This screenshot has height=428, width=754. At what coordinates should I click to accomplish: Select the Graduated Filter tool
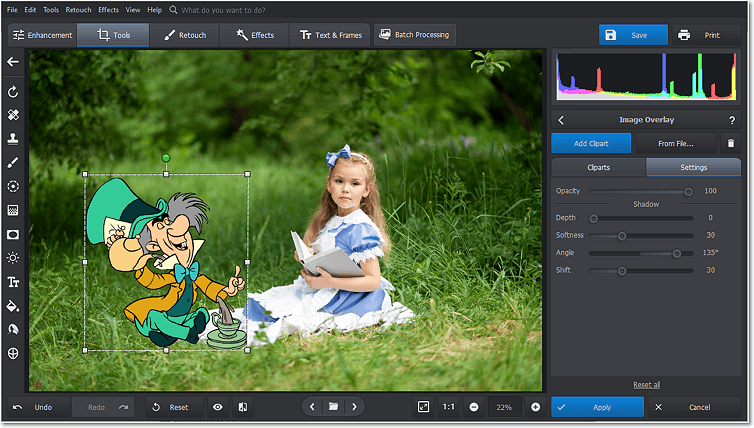13,210
